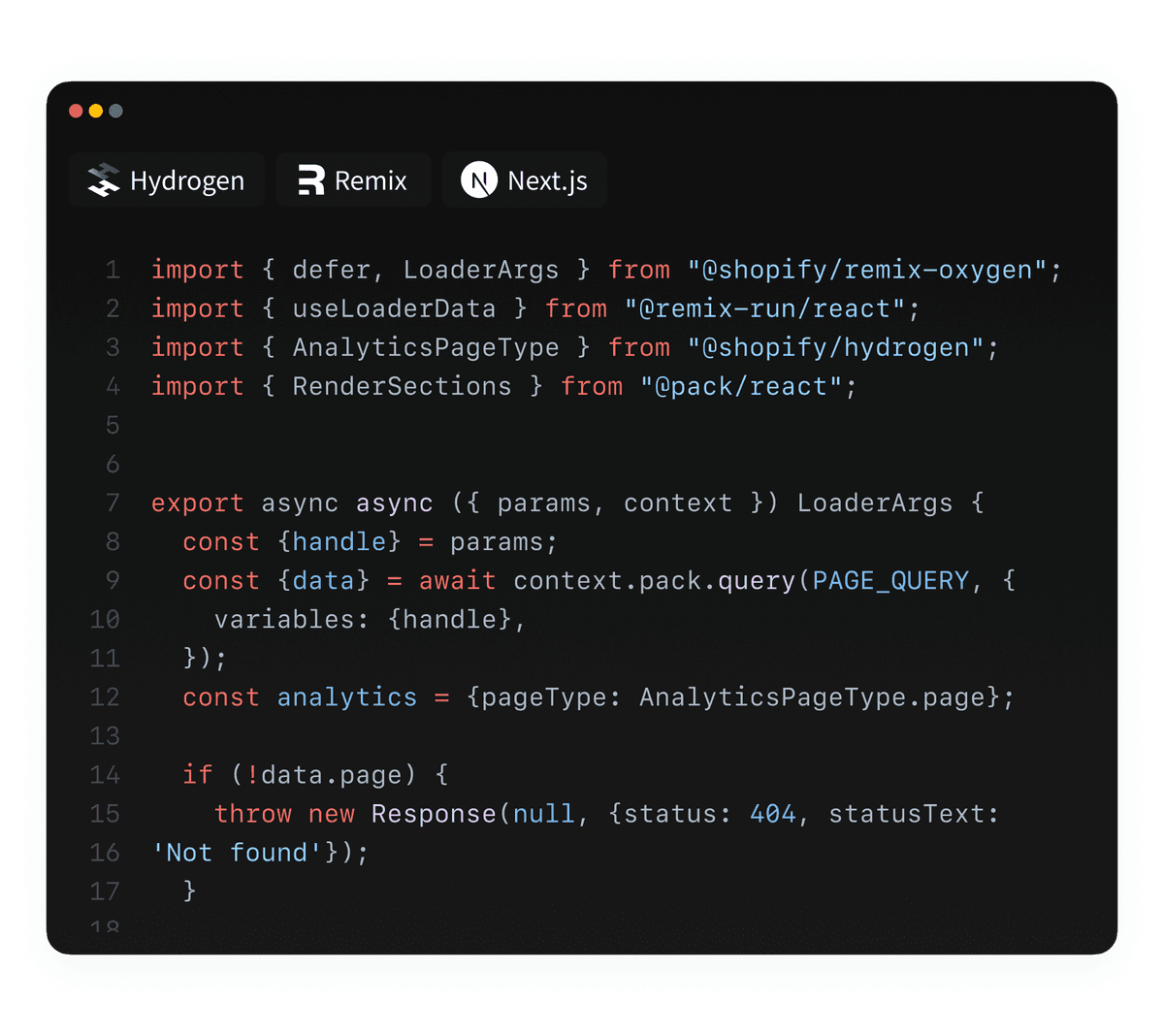
Task: Click the if keyword on line 14
Action: (198, 775)
